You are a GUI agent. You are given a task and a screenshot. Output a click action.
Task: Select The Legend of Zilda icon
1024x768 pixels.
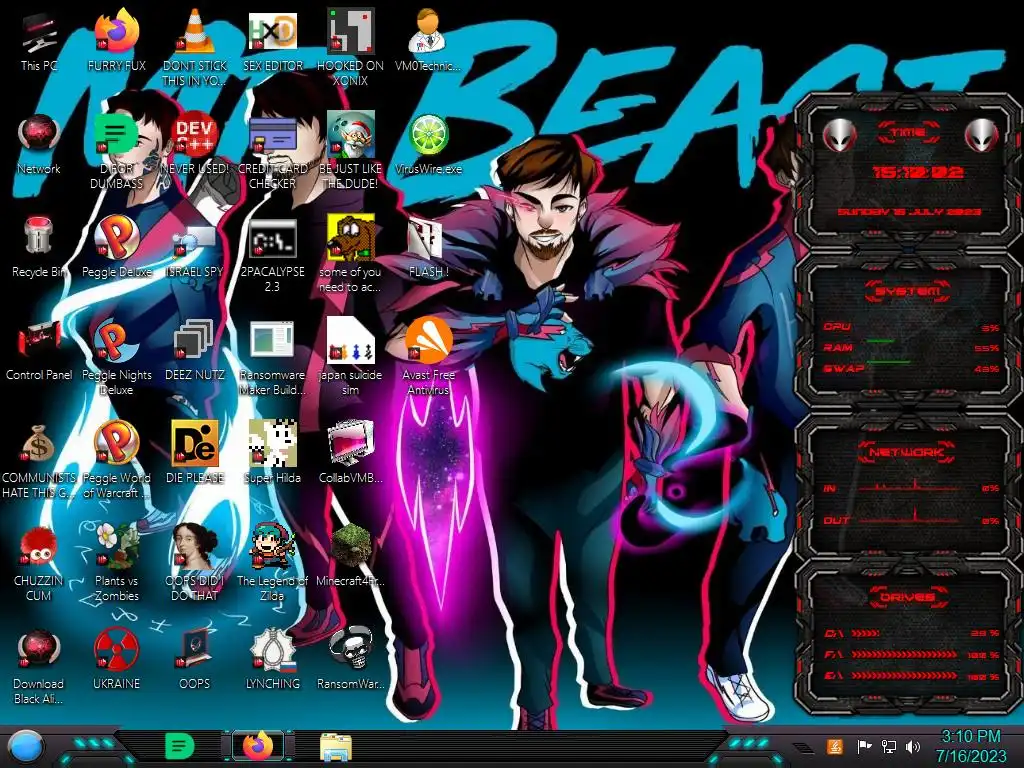coord(272,546)
